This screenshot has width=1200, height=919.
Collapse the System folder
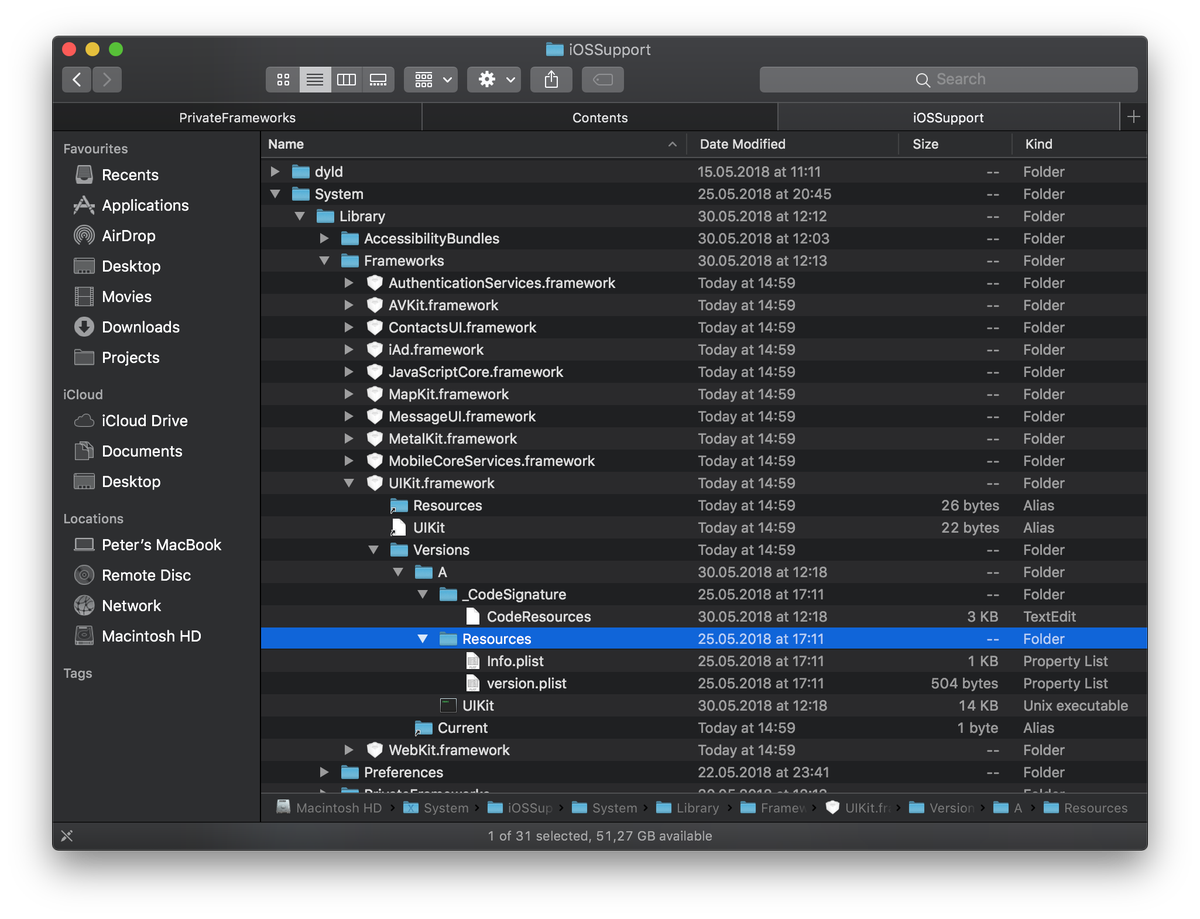(275, 194)
